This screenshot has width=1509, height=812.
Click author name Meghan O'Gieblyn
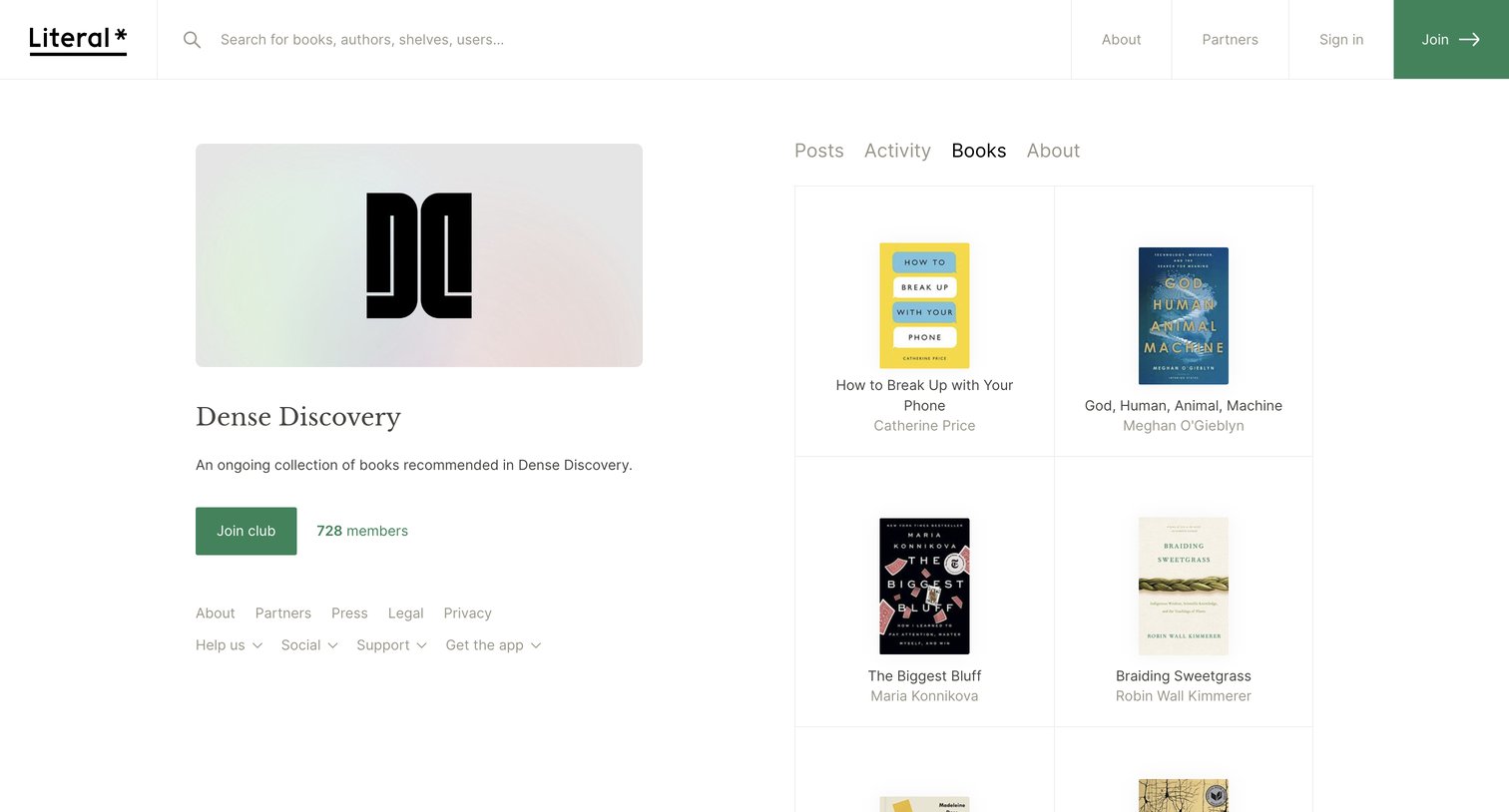click(x=1184, y=426)
